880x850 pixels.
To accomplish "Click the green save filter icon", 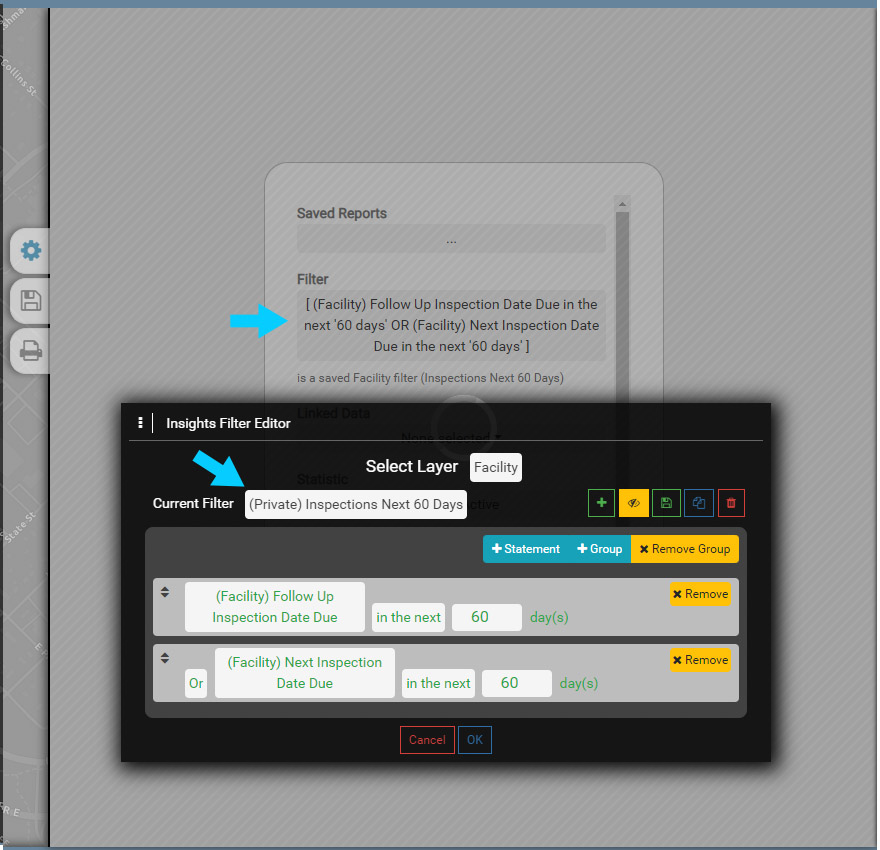I will coord(666,503).
